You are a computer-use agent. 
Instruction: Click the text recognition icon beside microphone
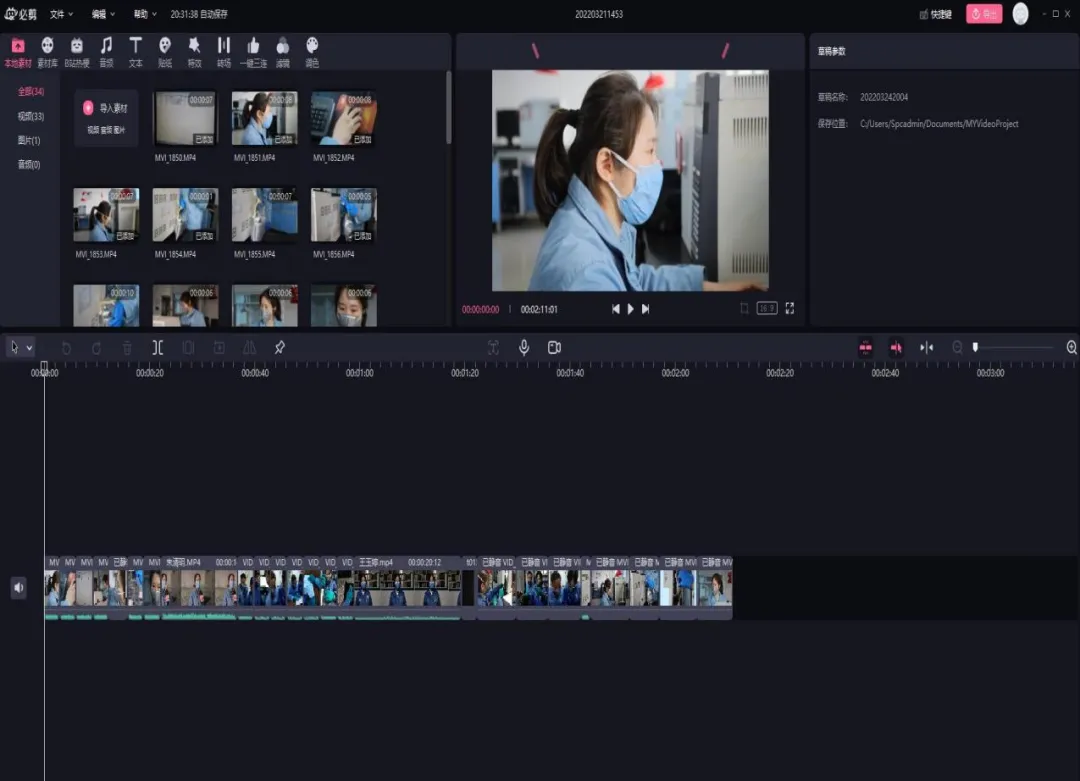click(x=493, y=348)
